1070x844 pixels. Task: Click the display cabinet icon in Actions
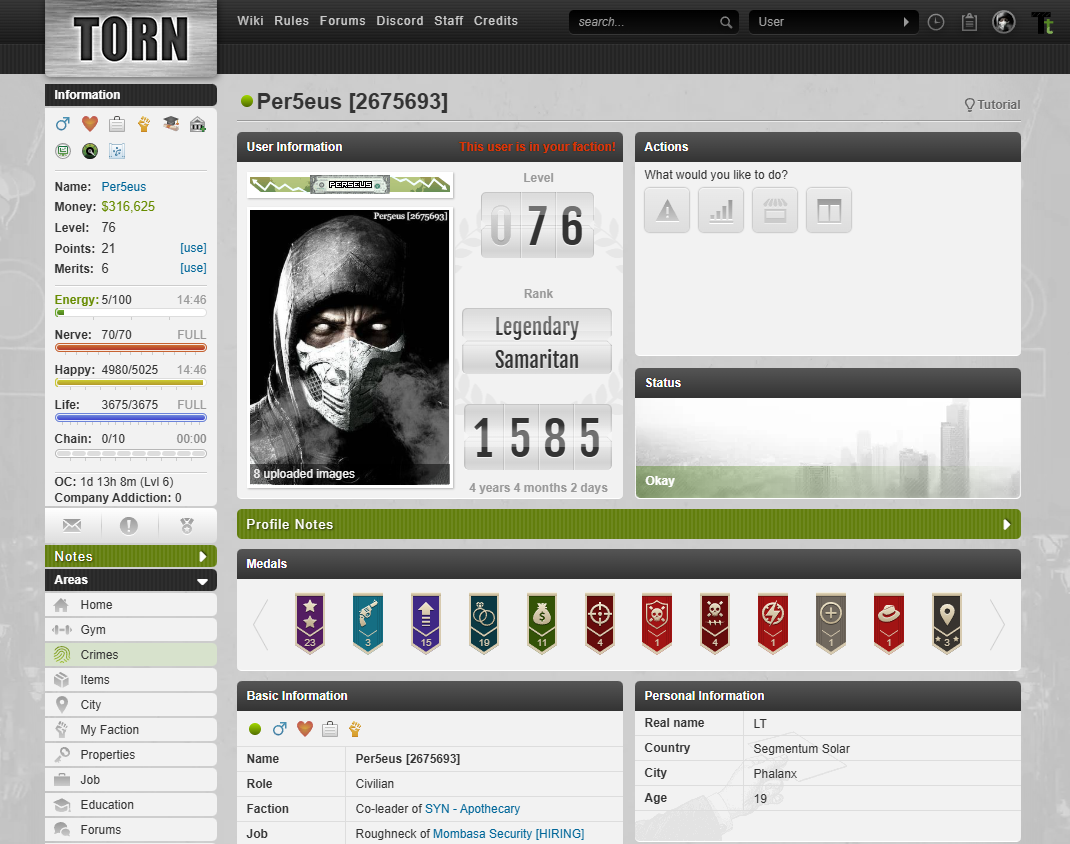pyautogui.click(x=829, y=210)
